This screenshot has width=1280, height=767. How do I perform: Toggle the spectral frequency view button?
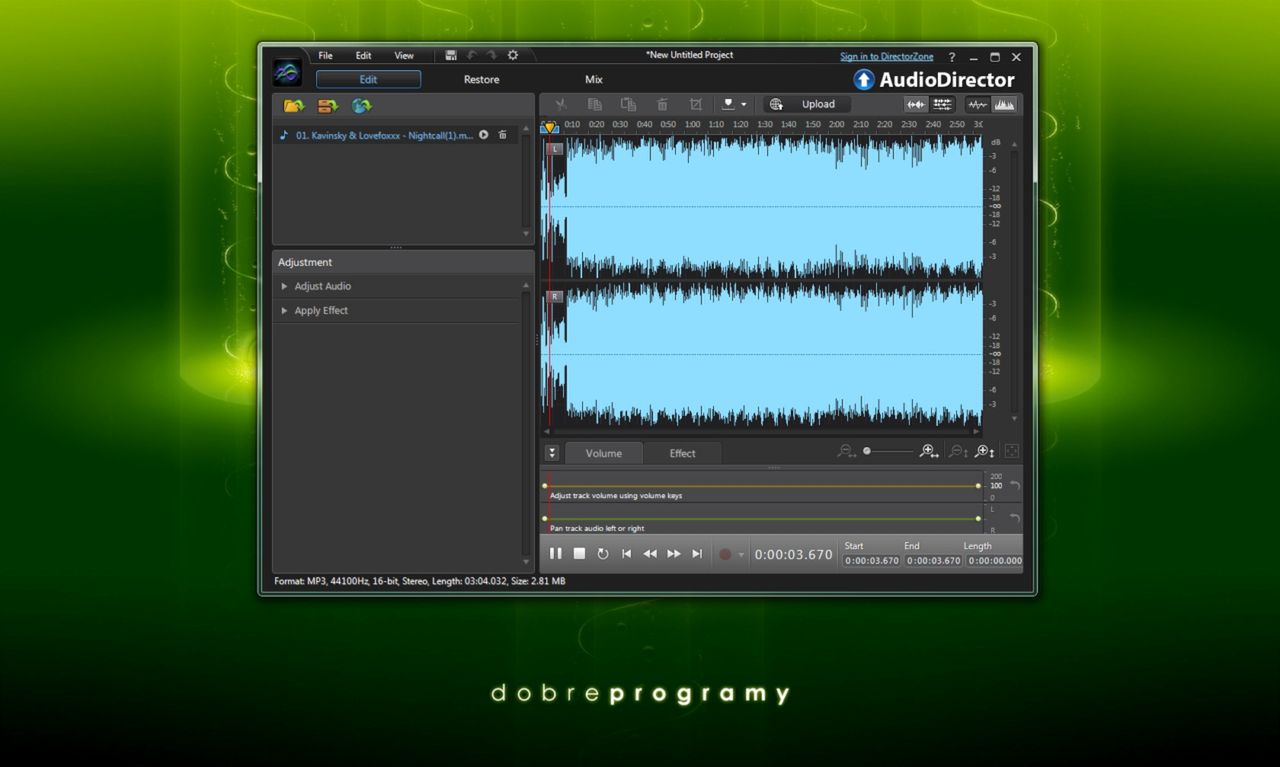[x=1004, y=104]
